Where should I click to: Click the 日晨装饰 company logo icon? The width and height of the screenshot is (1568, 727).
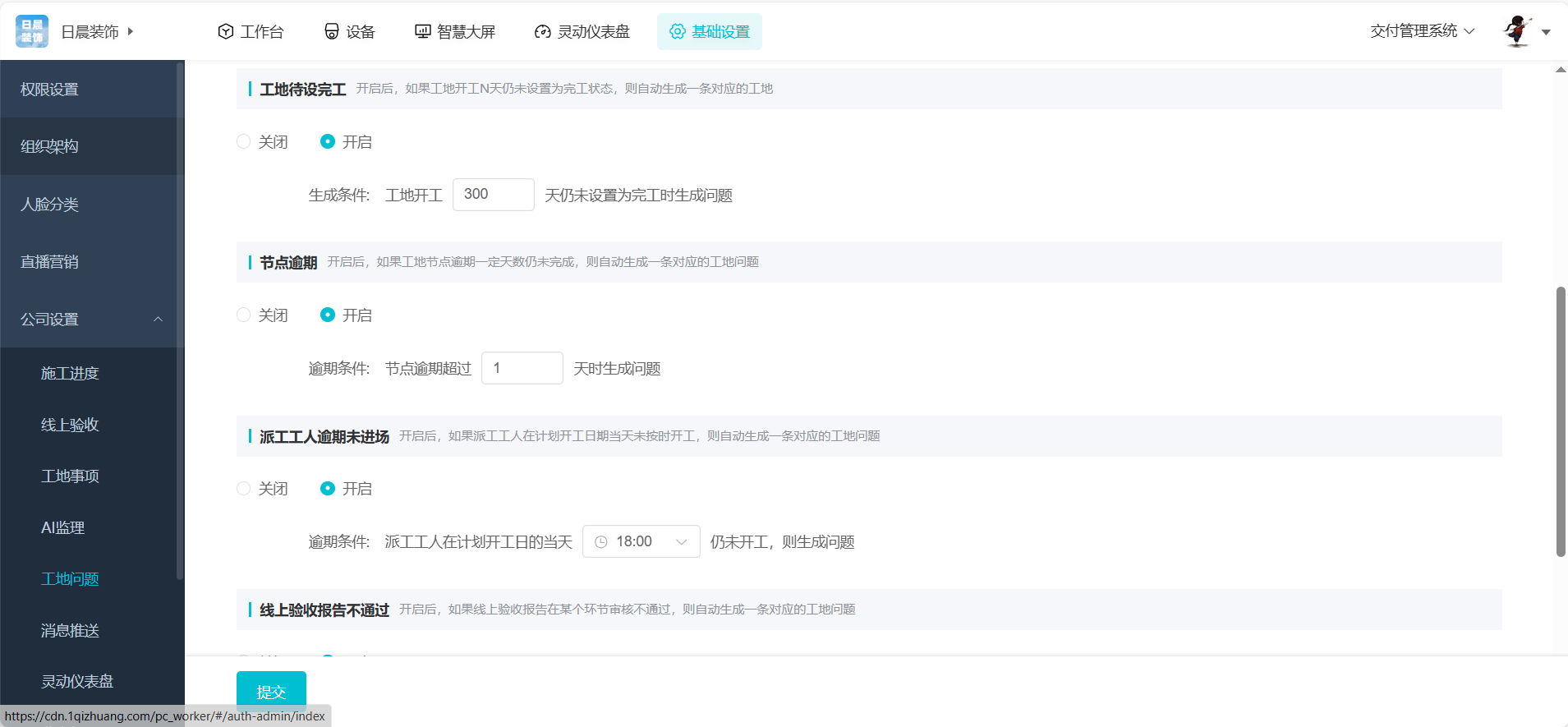[x=32, y=31]
